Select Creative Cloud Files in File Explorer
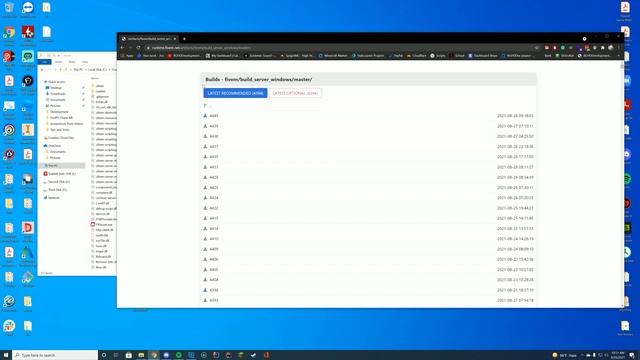640x360 pixels. (59, 138)
